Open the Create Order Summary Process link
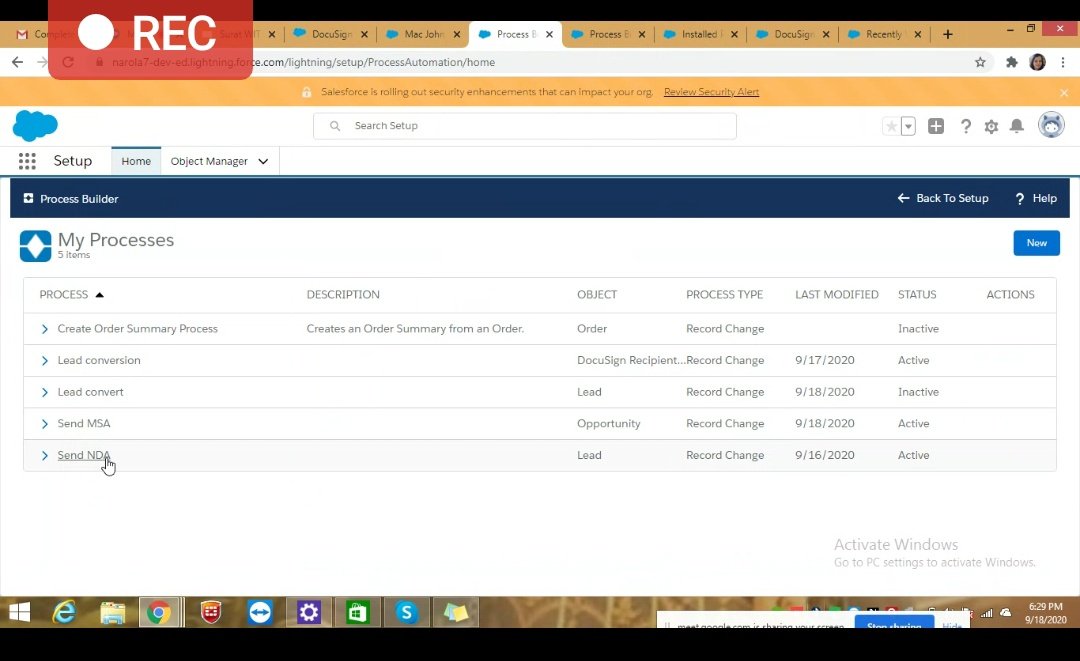The image size is (1080, 661). click(137, 328)
